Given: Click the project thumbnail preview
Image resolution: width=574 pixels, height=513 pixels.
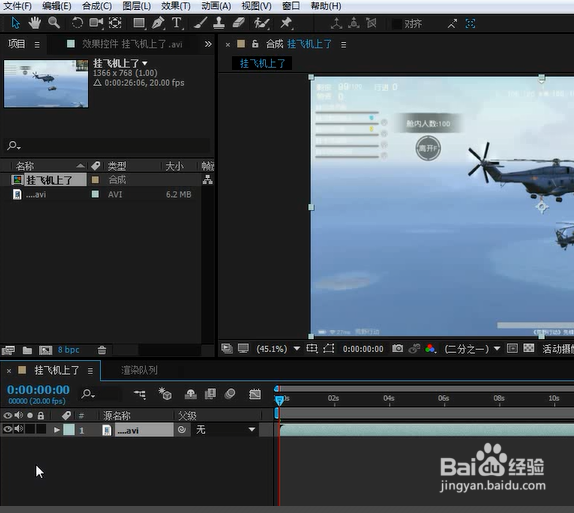Looking at the screenshot, I should (46, 84).
